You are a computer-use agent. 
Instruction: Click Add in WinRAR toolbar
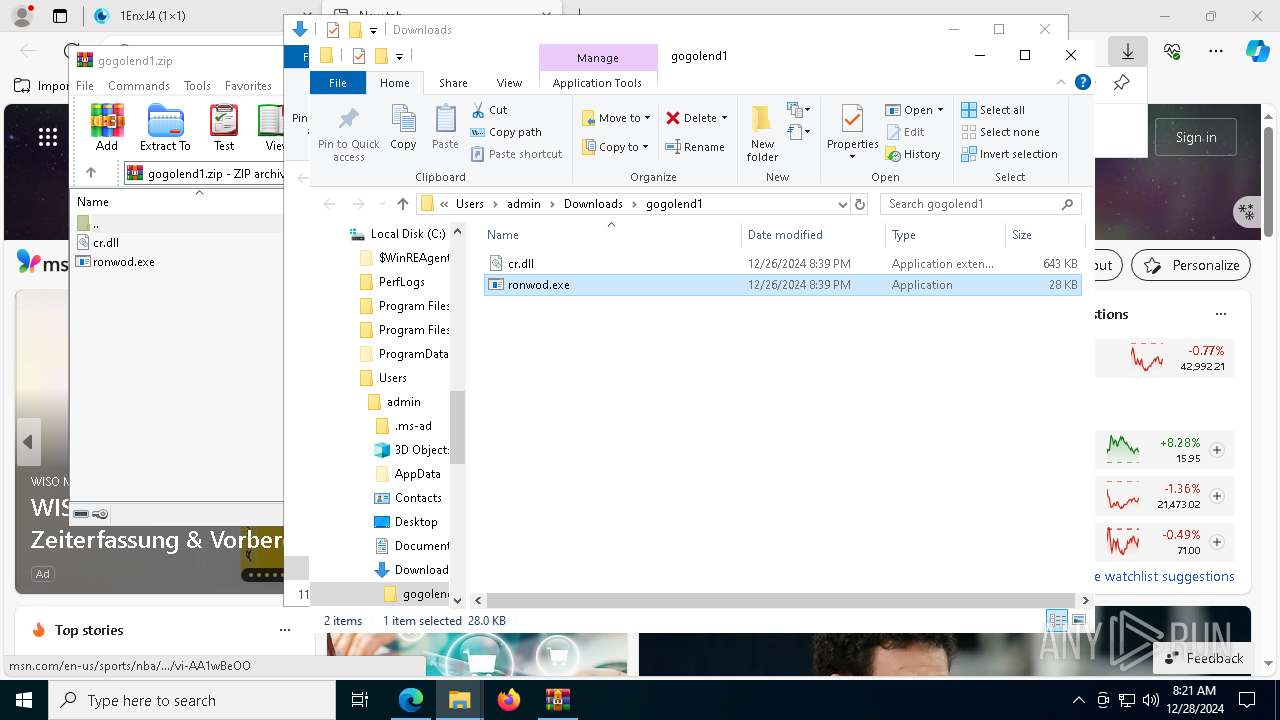click(x=107, y=127)
